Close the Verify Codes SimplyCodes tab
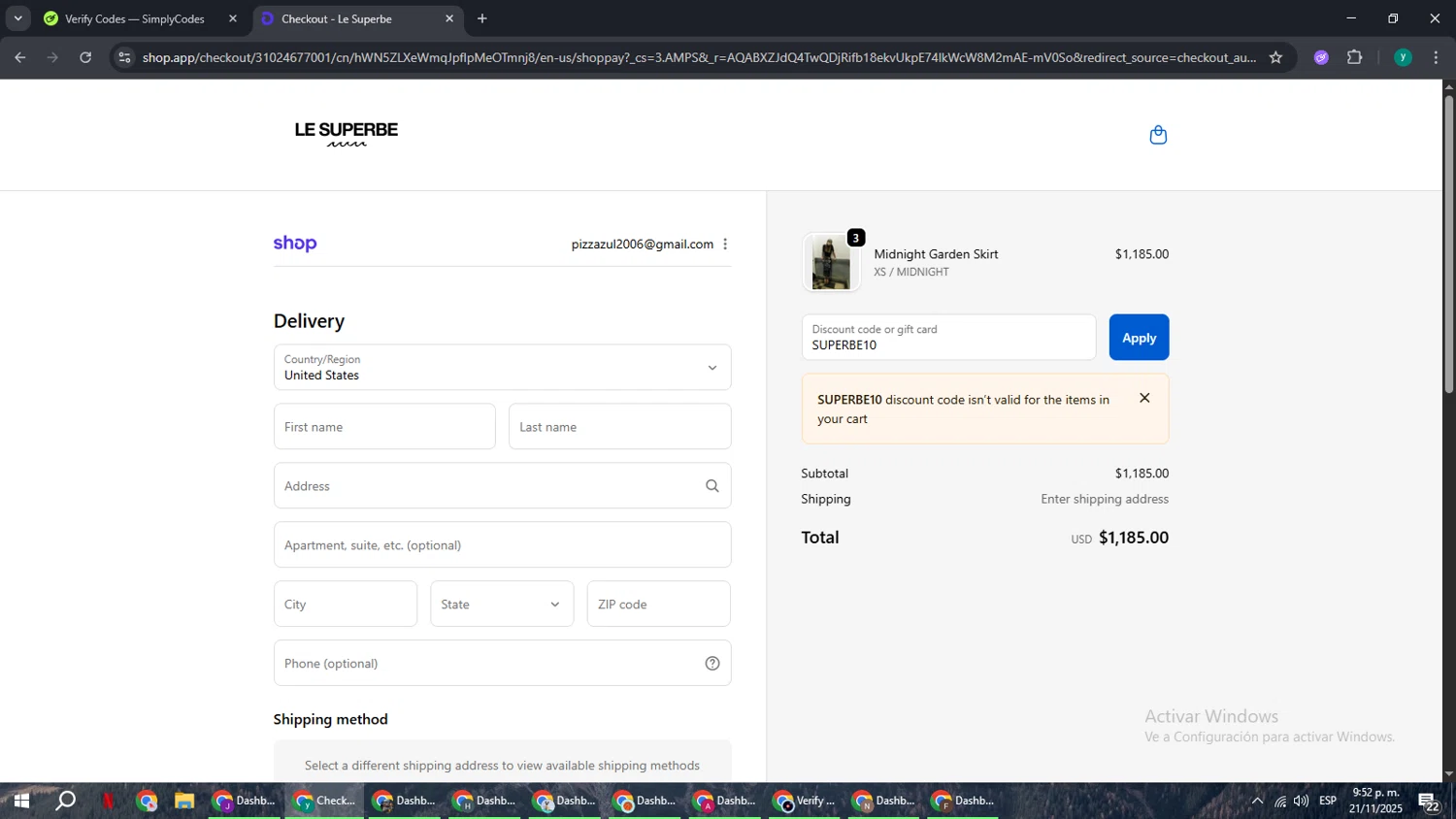The height and width of the screenshot is (819, 1456). tap(233, 18)
